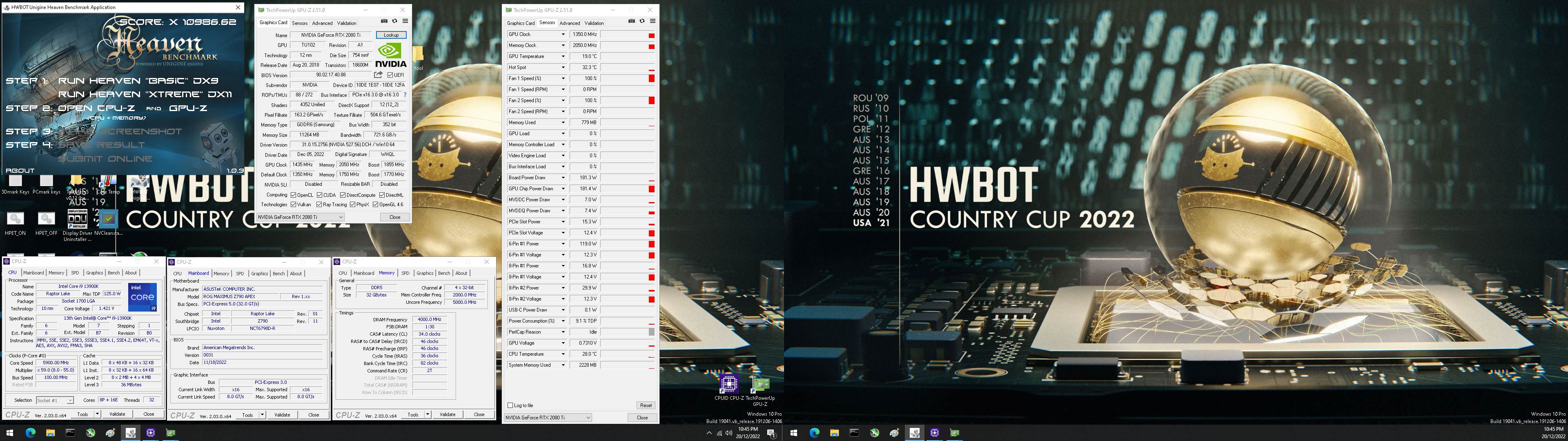
Task: Open File Explorer from left taskbar
Action: coord(51,433)
